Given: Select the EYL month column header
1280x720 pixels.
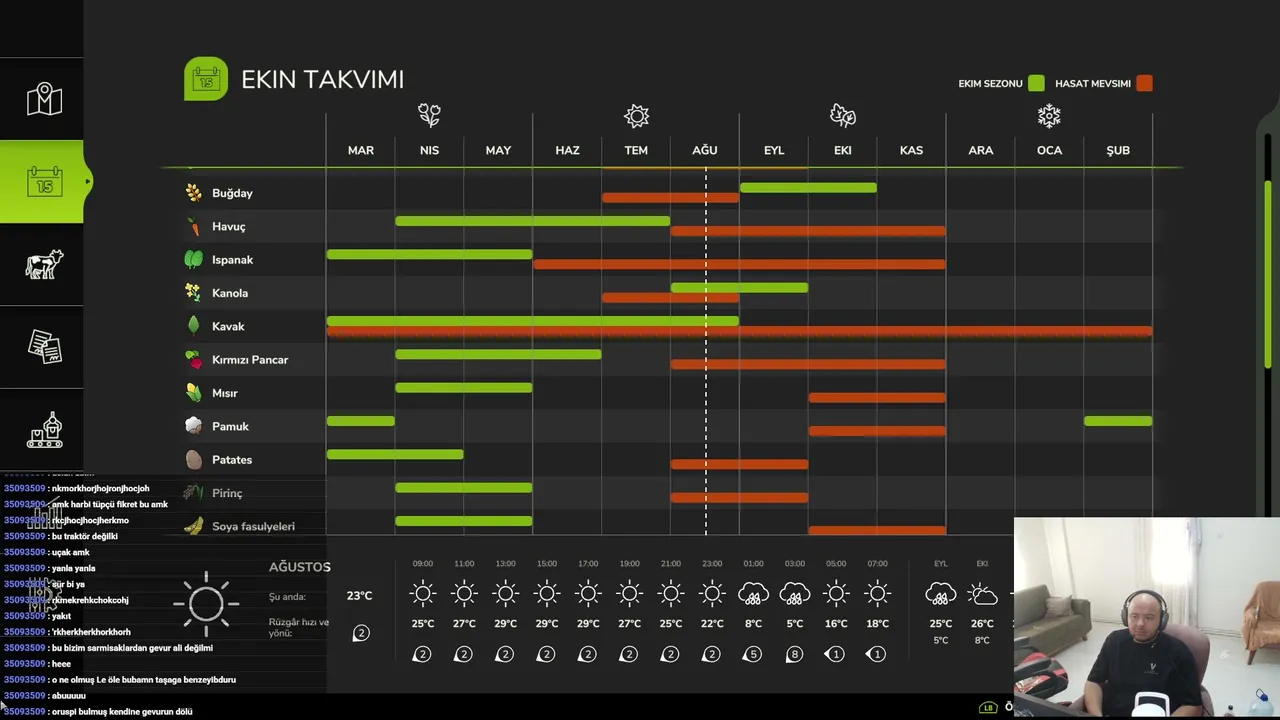Looking at the screenshot, I should pos(774,150).
